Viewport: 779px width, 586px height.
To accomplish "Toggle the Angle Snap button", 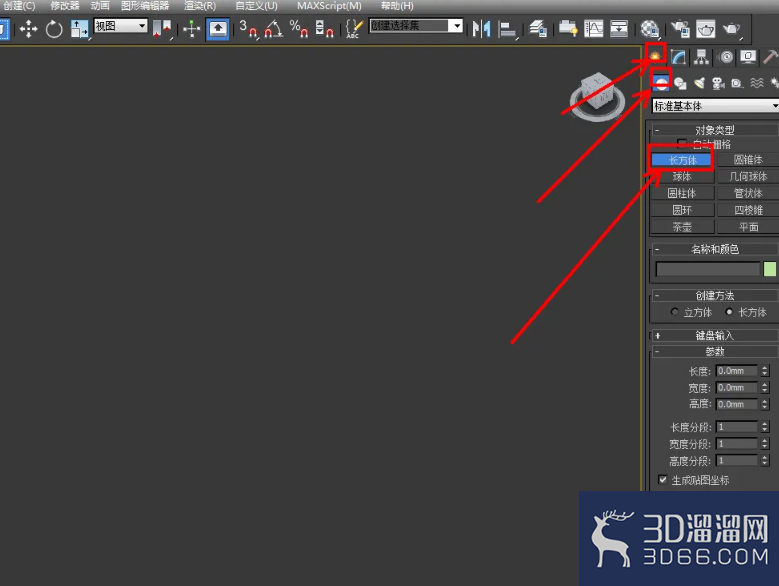I will pos(273,29).
